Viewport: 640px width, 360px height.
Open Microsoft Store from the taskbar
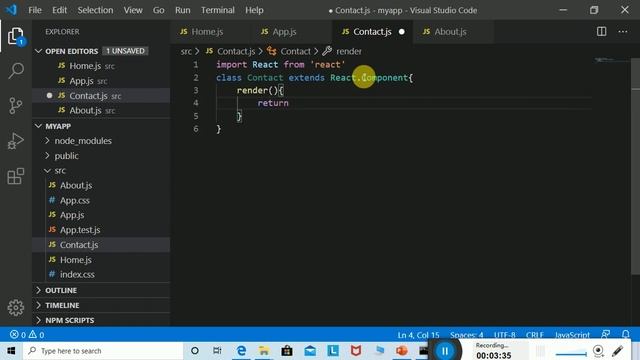tap(287, 351)
